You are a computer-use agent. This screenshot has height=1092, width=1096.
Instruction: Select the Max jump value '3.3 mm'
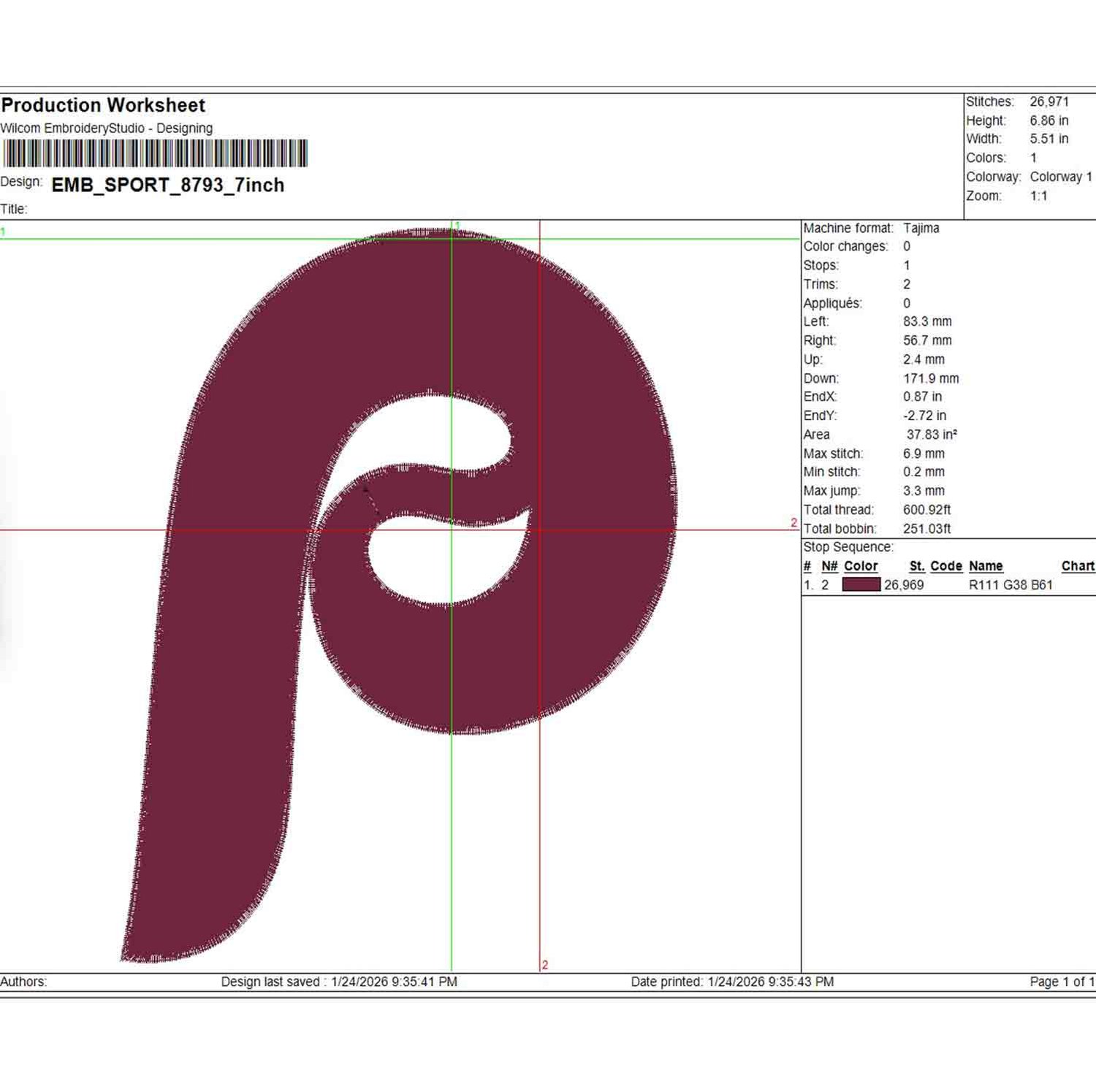click(x=924, y=491)
